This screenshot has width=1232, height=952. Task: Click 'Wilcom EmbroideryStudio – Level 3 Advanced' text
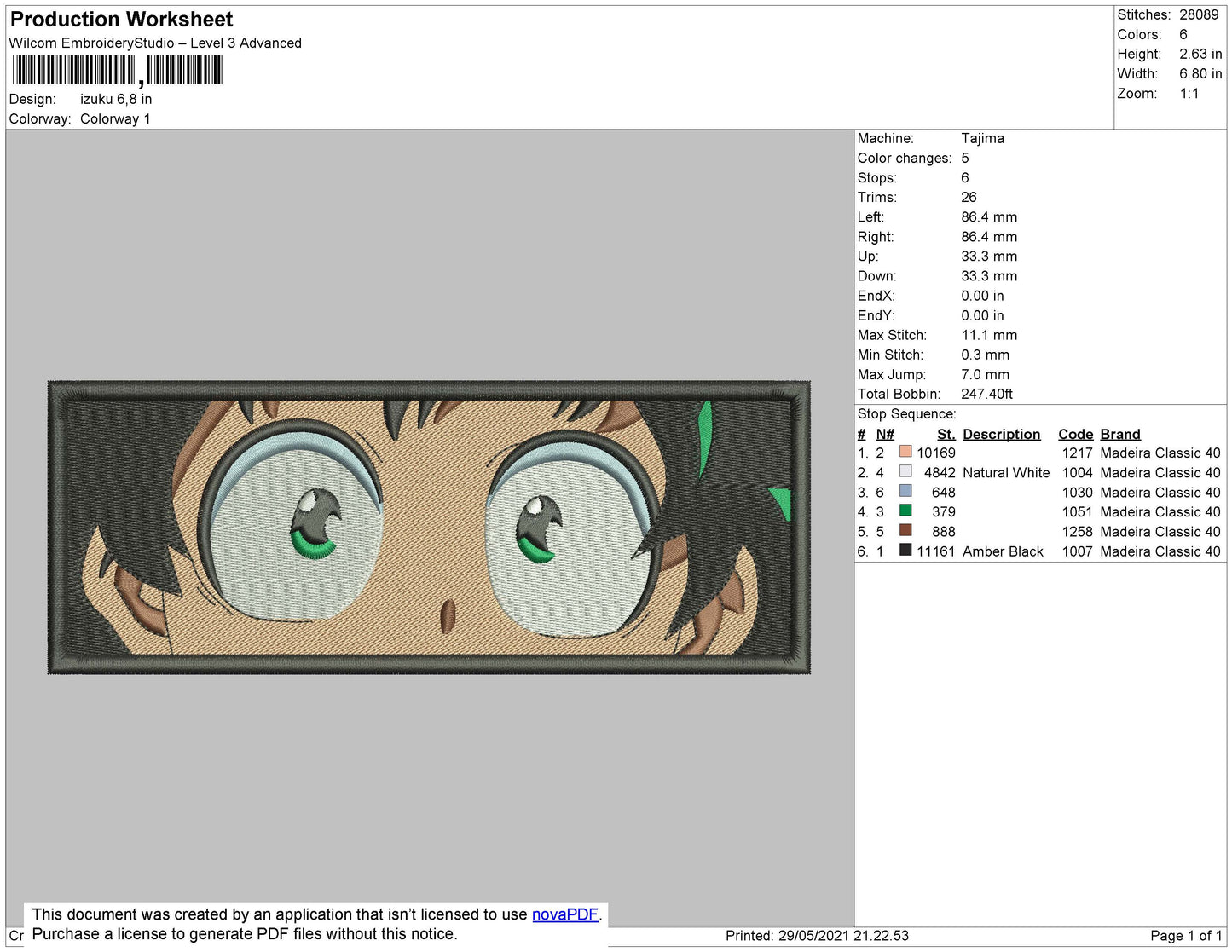click(x=155, y=43)
